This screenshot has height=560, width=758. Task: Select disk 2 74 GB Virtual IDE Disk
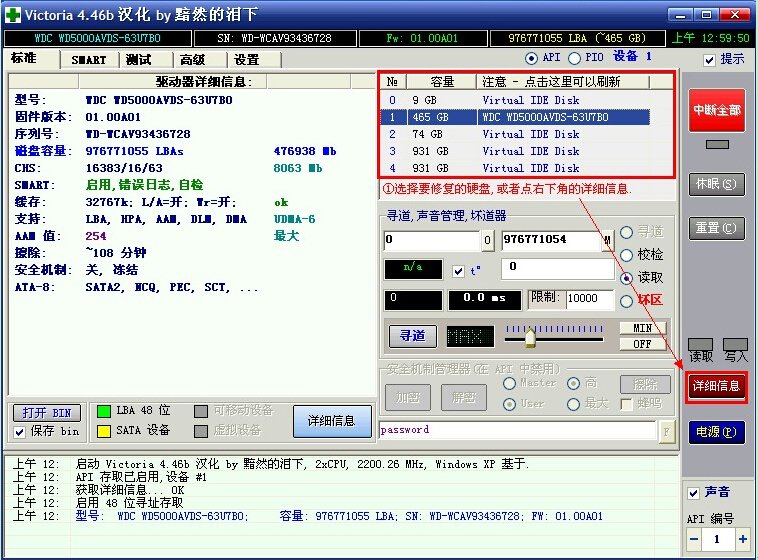[515, 134]
